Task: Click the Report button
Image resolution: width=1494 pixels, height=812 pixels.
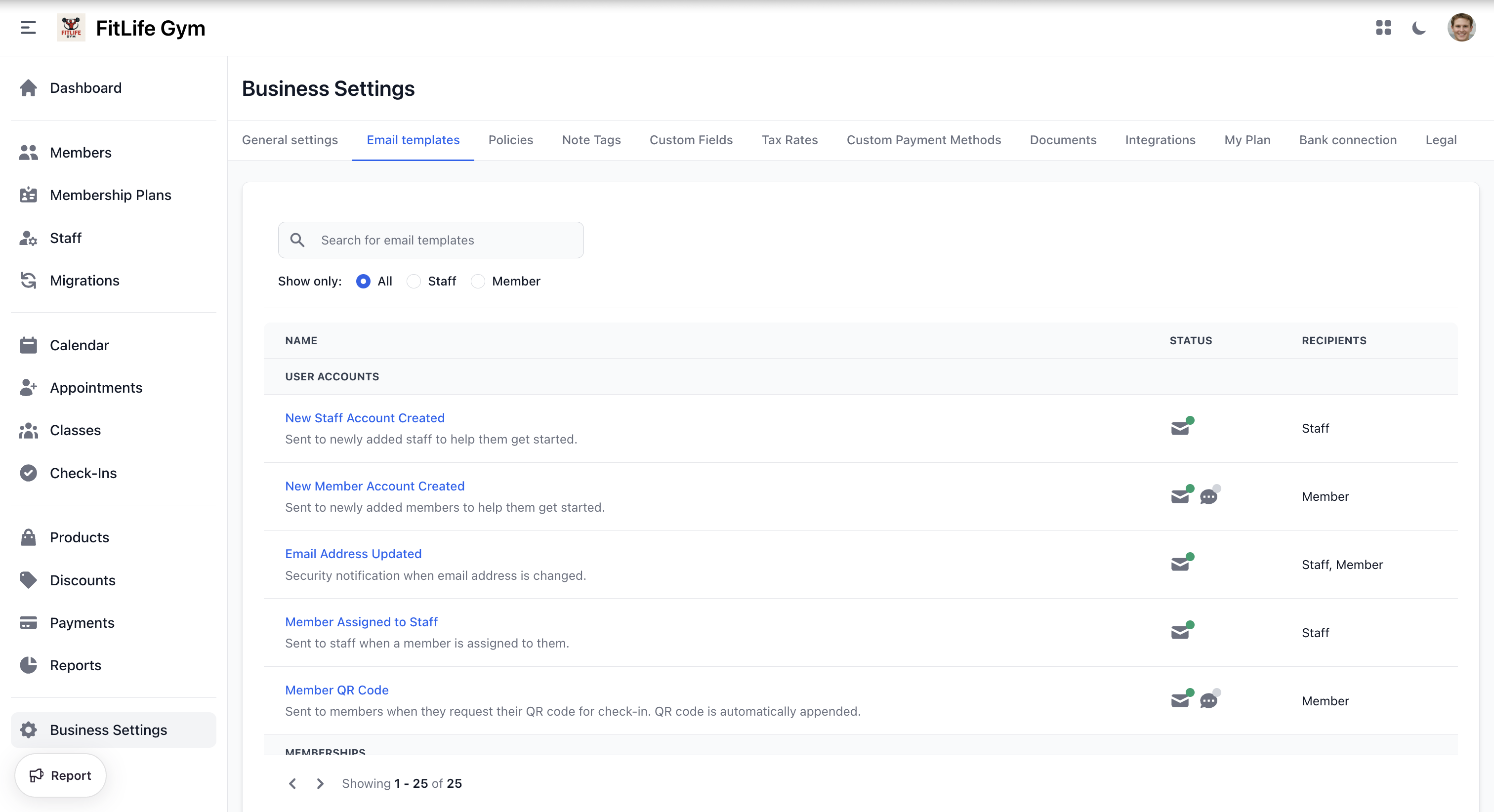Action: click(x=60, y=775)
